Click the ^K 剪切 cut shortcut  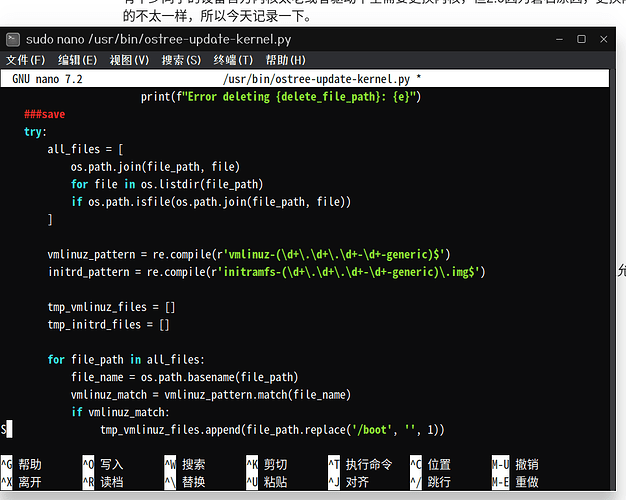[x=267, y=465]
